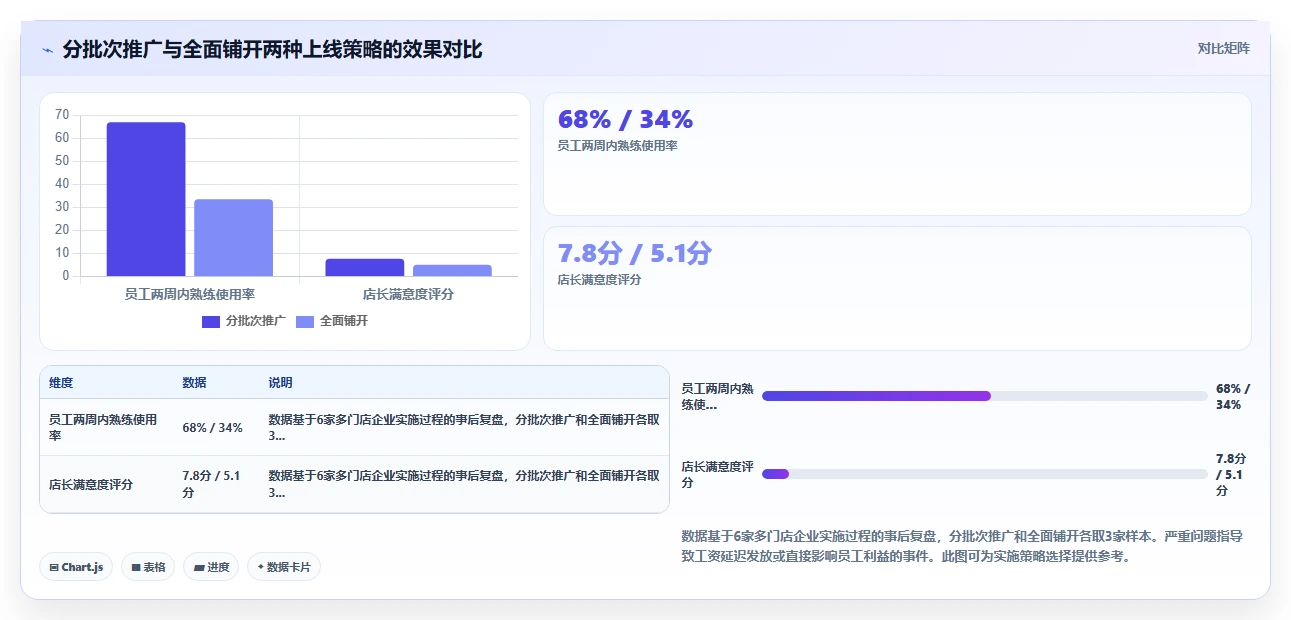Click the footnote paragraph starting 数据基于6家多门店企业
Screen dimensions: 1291x620
click(x=962, y=546)
